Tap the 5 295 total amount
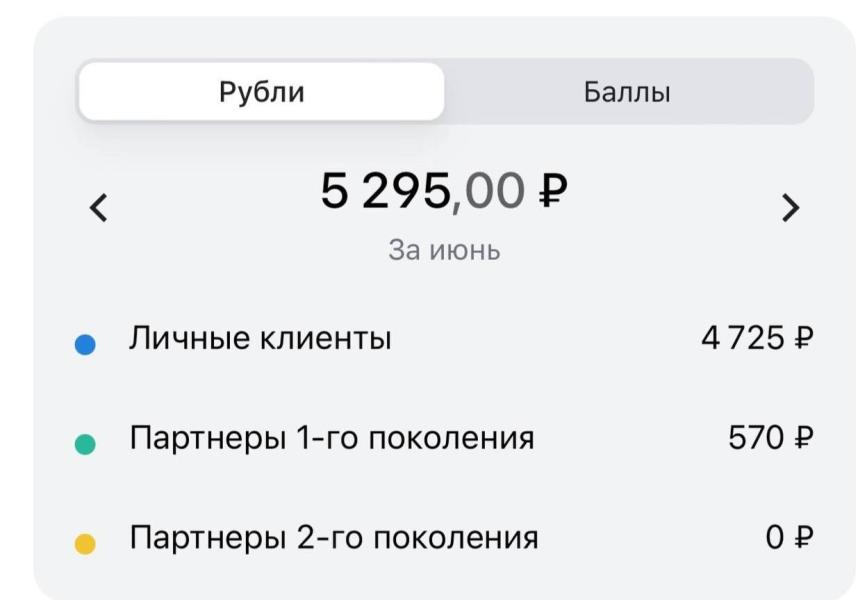Viewport: 857px width, 600px height. click(x=385, y=191)
